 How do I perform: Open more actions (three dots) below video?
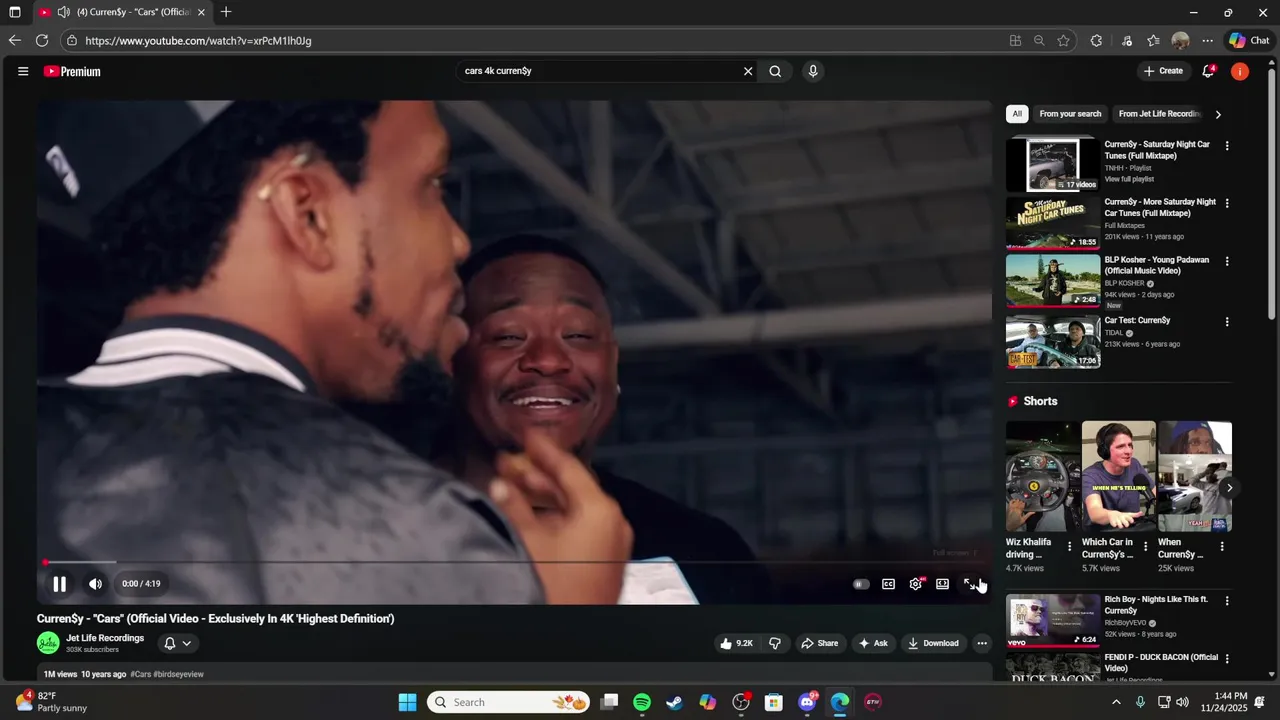(982, 643)
